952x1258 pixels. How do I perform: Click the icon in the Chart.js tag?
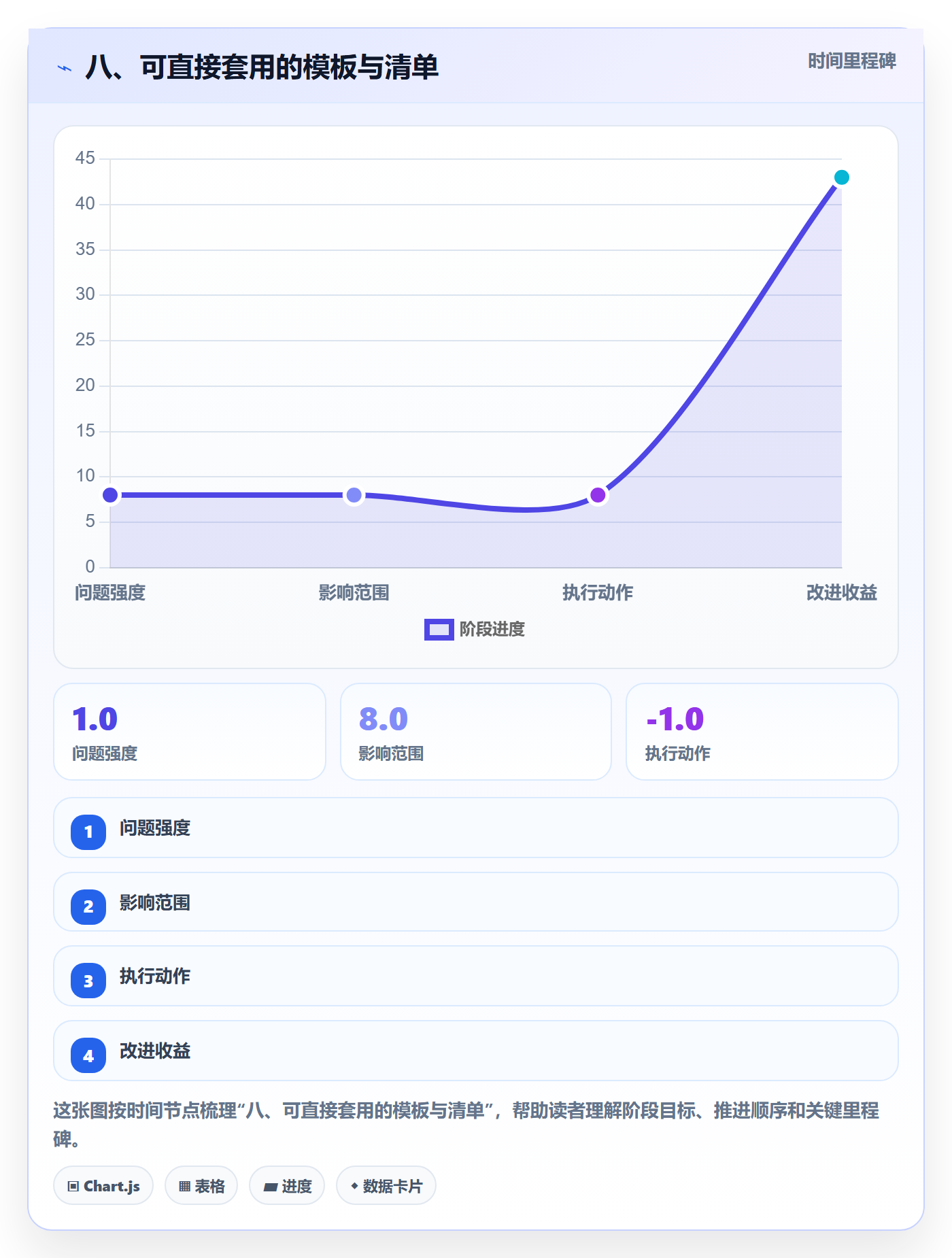[73, 1186]
